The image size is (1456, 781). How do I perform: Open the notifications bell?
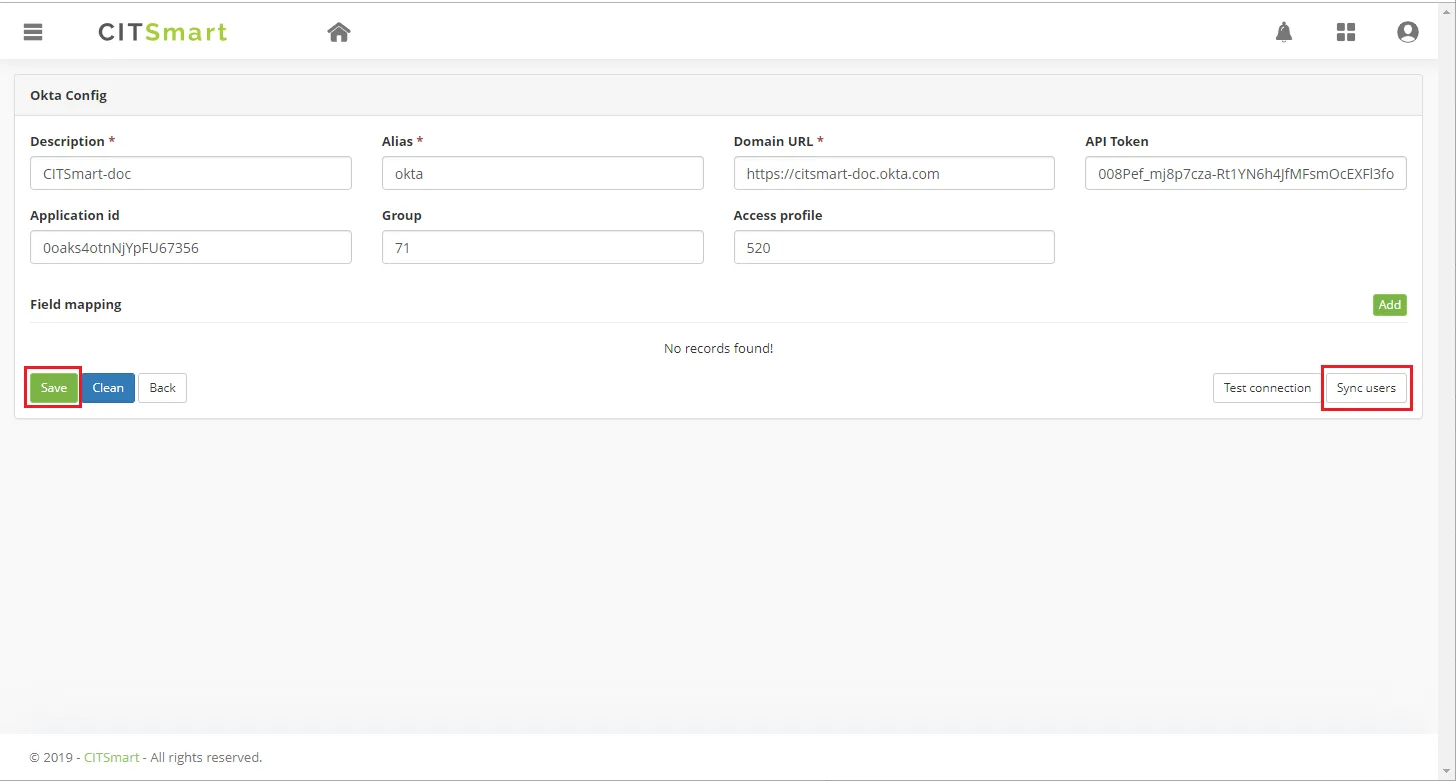coord(1284,32)
